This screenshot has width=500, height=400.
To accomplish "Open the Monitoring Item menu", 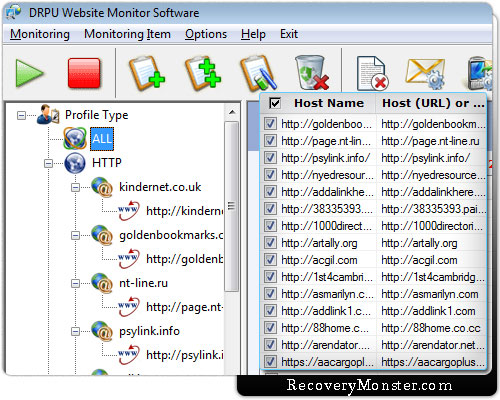I will (x=127, y=34).
